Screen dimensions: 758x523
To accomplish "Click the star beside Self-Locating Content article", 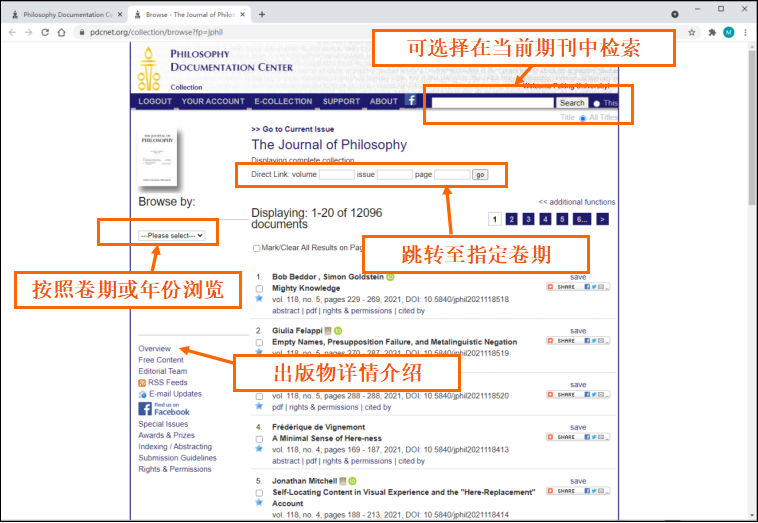I will [259, 503].
